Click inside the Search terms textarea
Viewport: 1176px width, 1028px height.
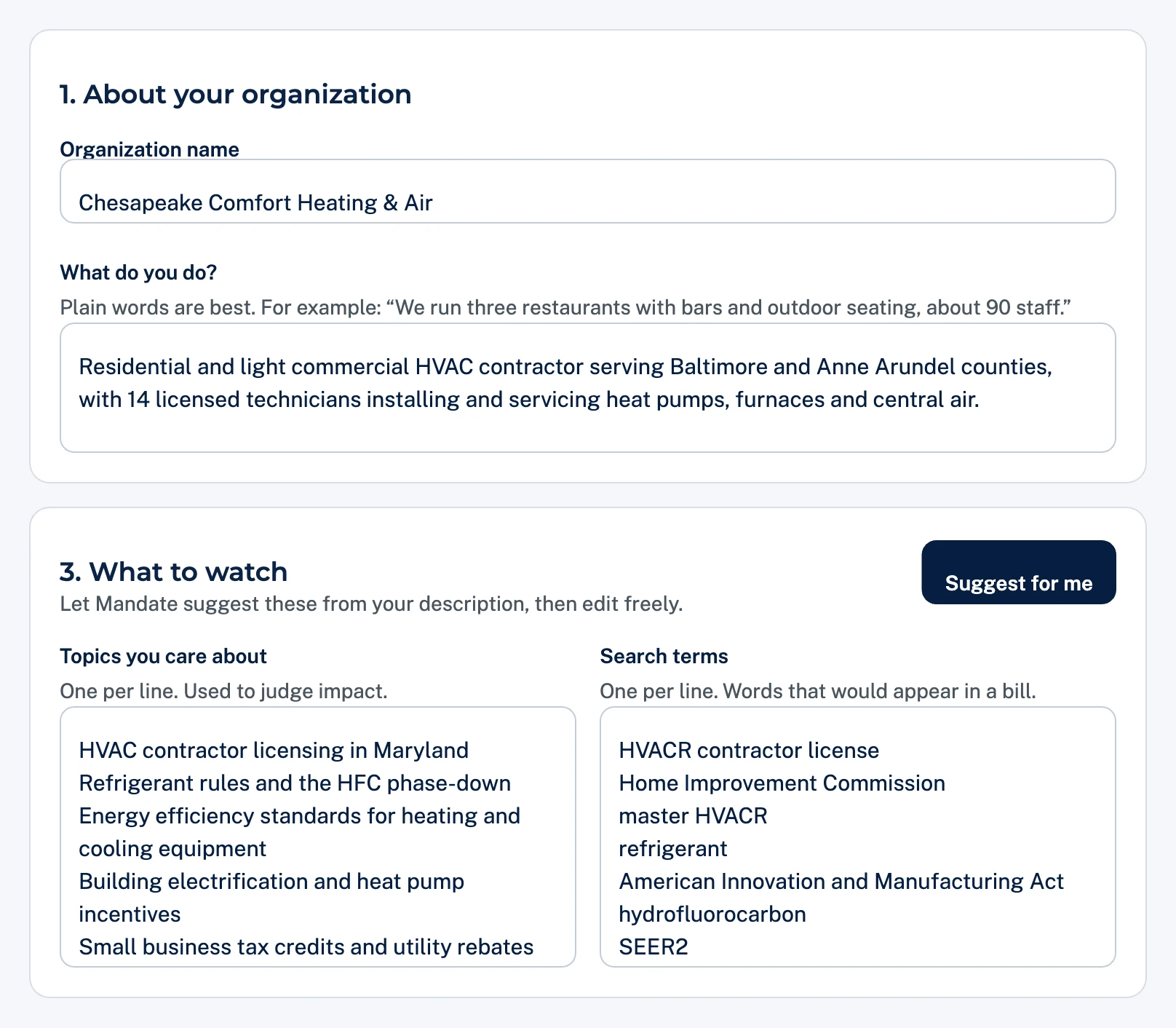[x=857, y=837]
